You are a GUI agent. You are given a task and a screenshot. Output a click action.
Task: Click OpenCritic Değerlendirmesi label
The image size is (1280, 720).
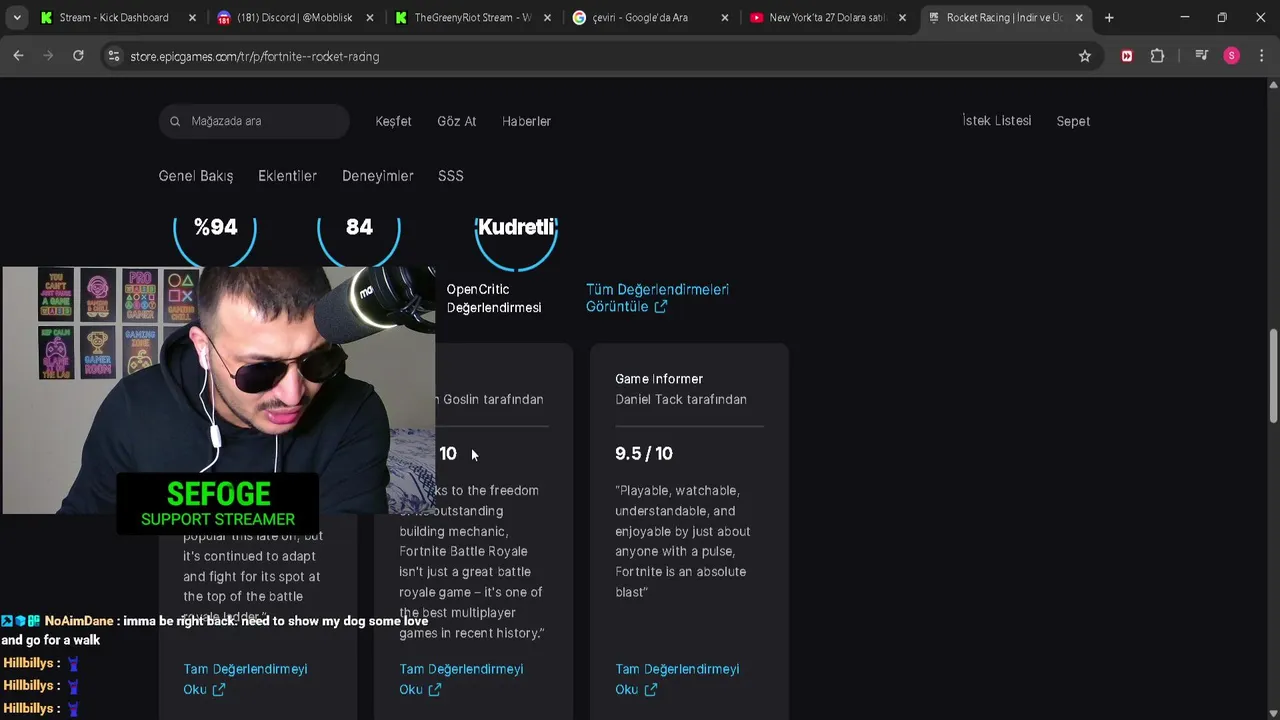[x=494, y=298]
